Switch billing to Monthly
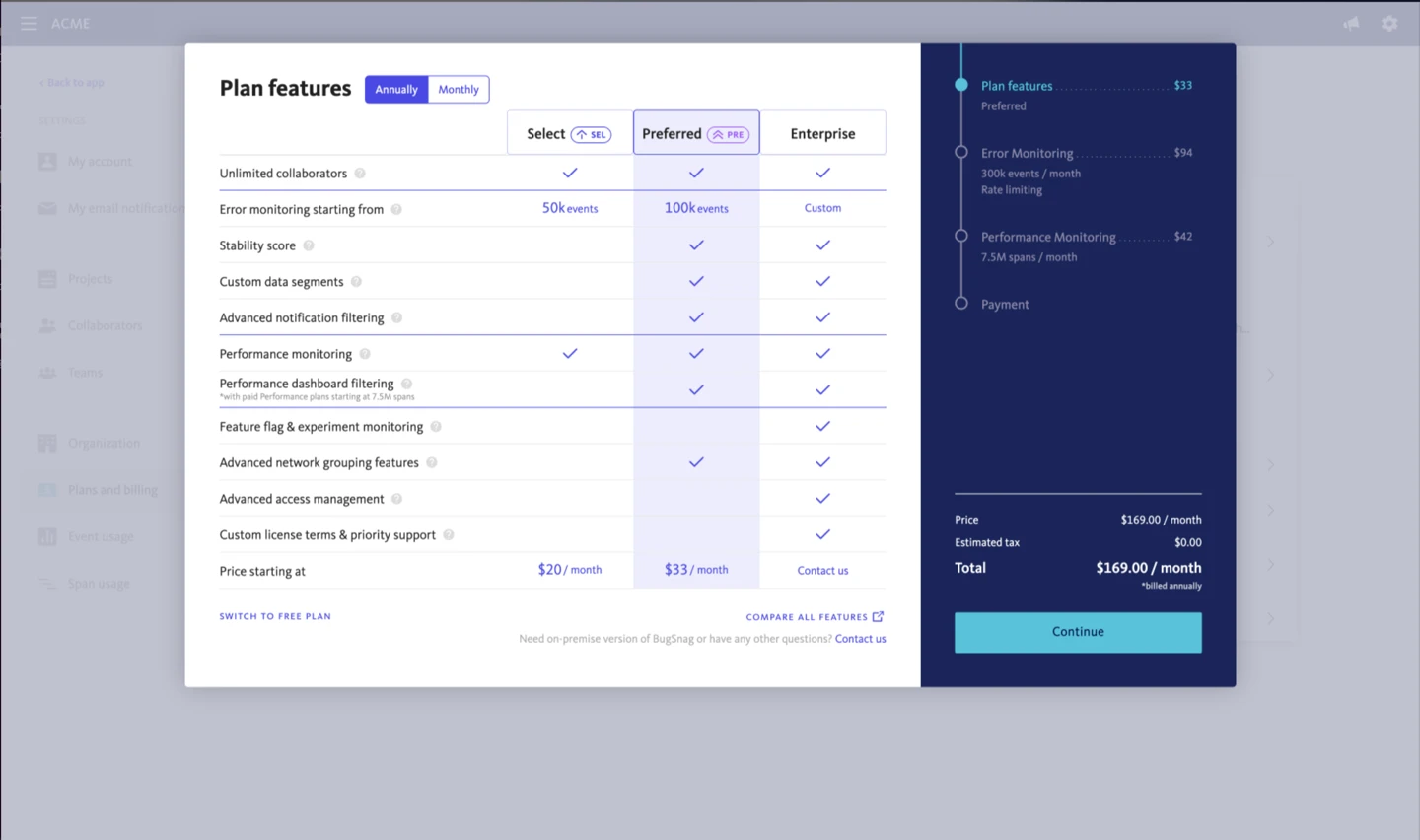This screenshot has width=1420, height=840. 459,89
